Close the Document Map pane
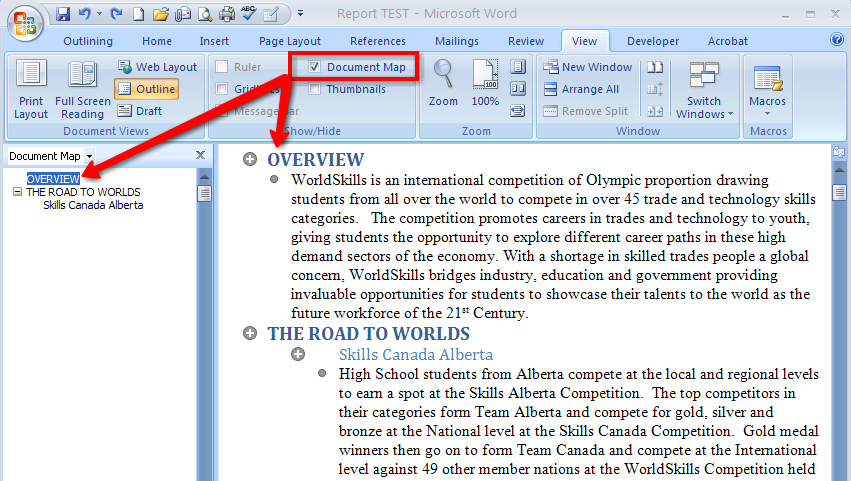Screen dimensions: 851x481 (x=200, y=155)
